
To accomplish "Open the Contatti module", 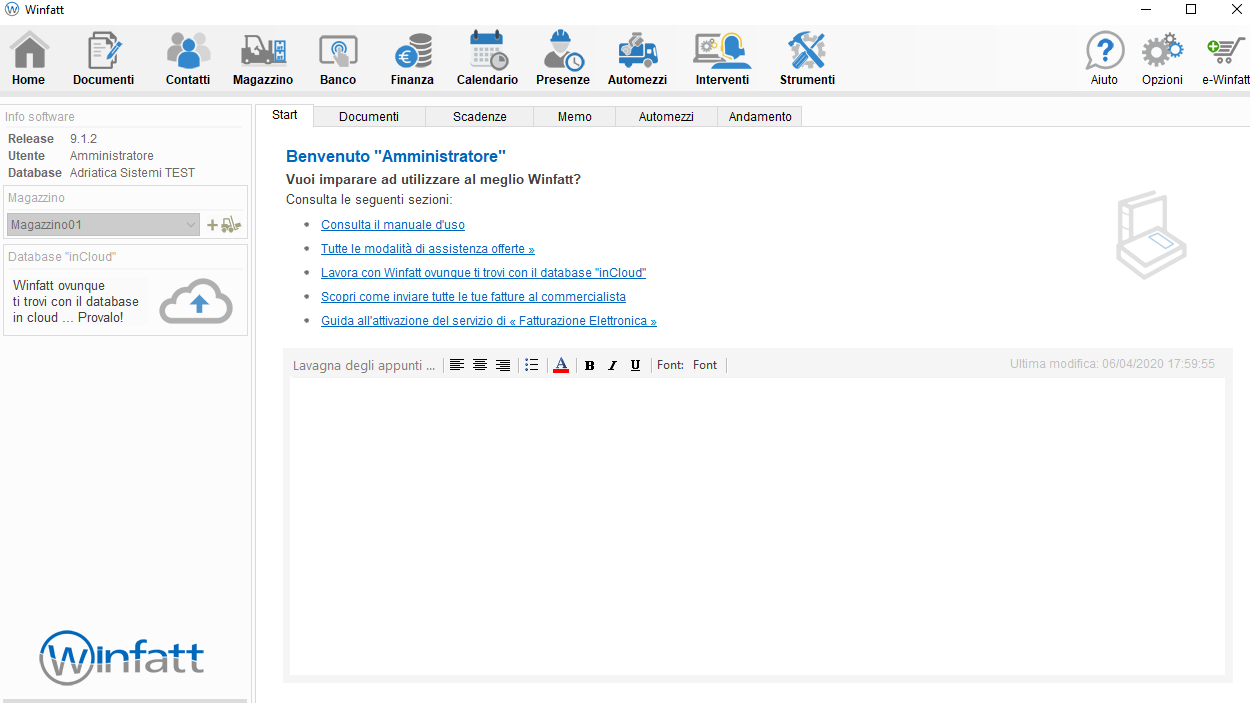I will click(x=188, y=58).
